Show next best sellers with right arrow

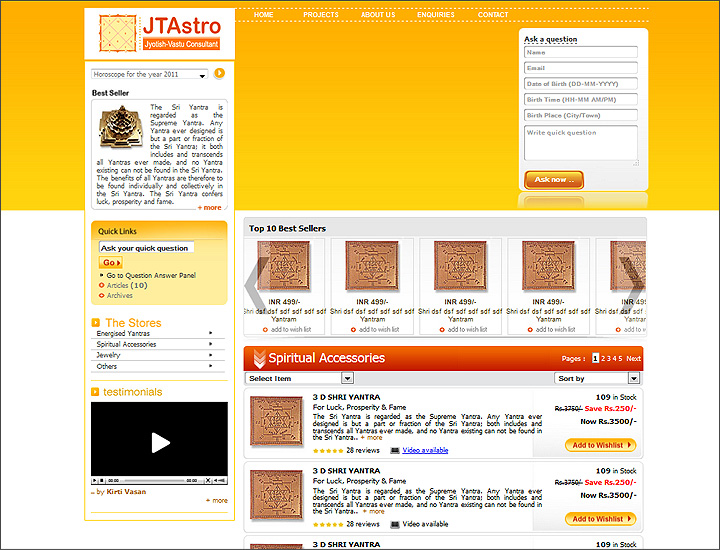(634, 285)
